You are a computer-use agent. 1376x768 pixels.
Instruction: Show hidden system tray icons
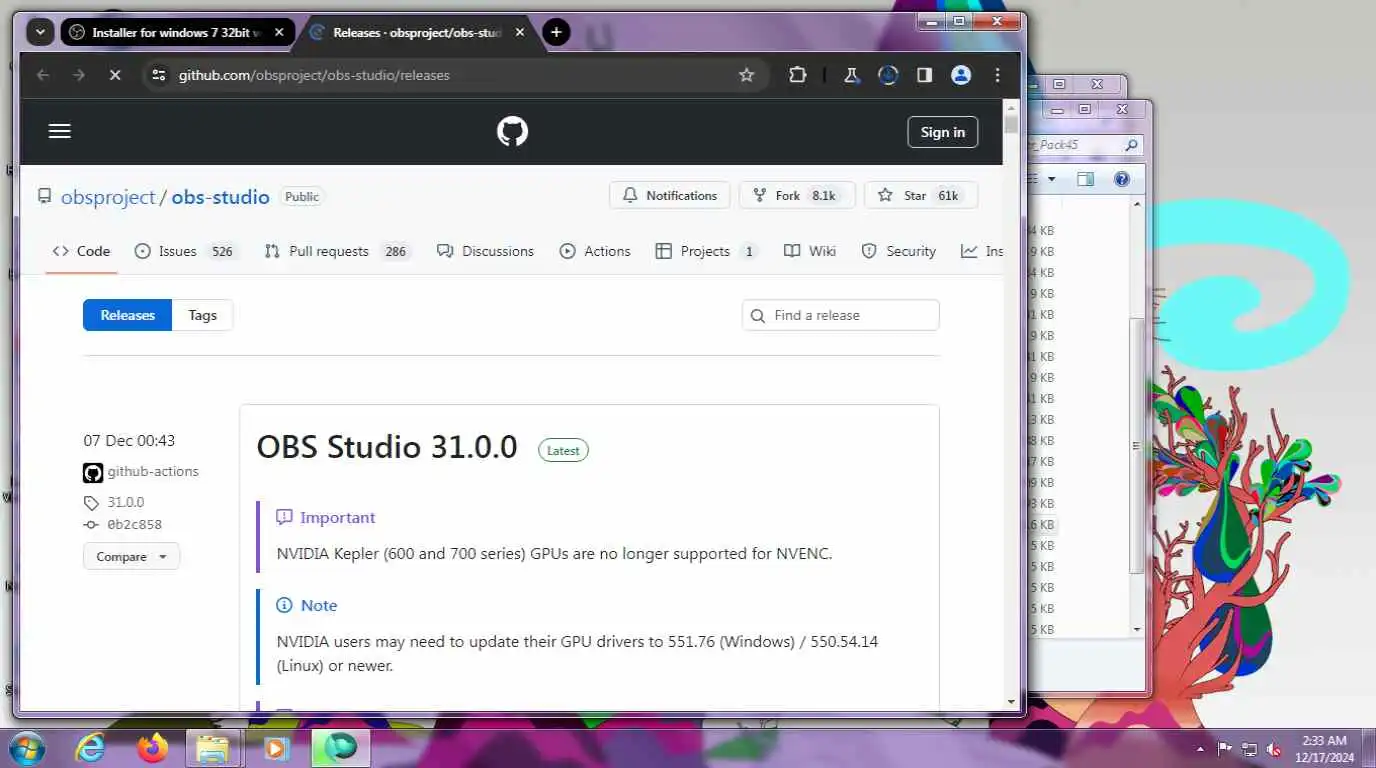[x=1200, y=749]
